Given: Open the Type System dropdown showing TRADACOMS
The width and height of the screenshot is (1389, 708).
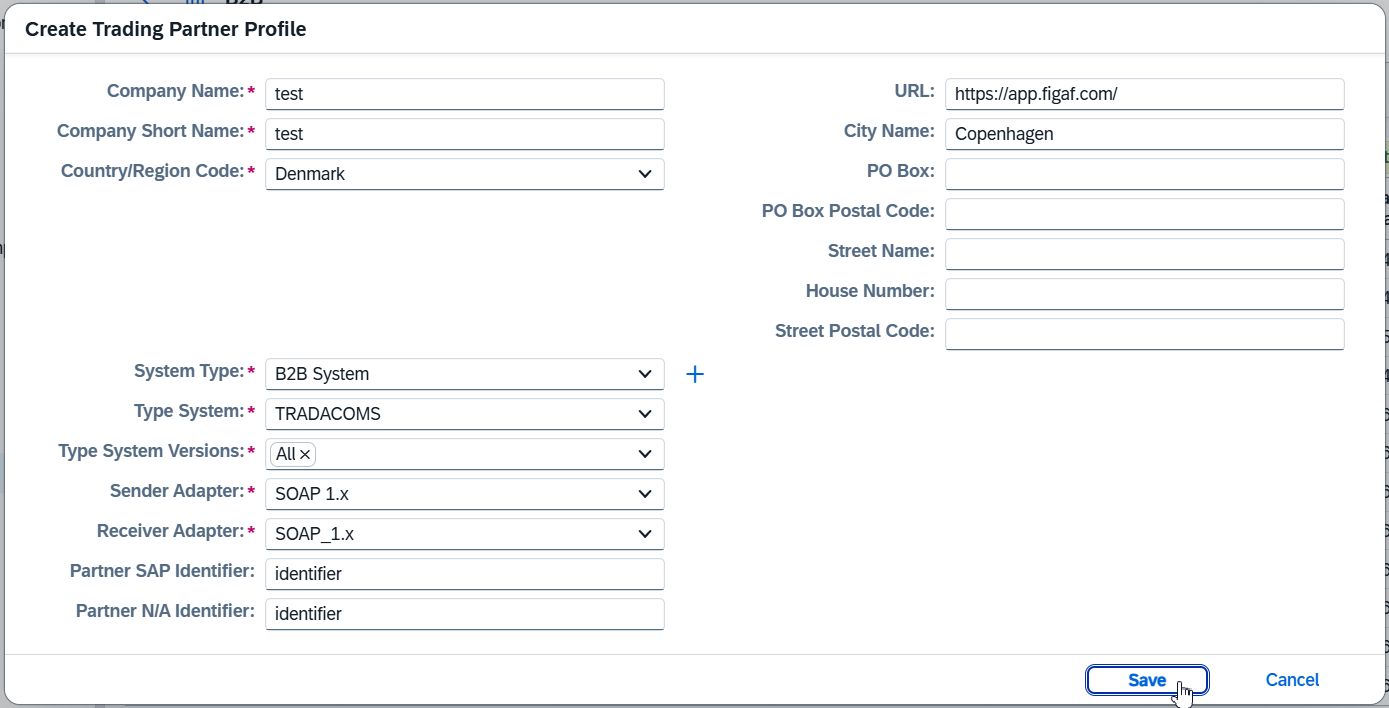Looking at the screenshot, I should click(x=645, y=414).
